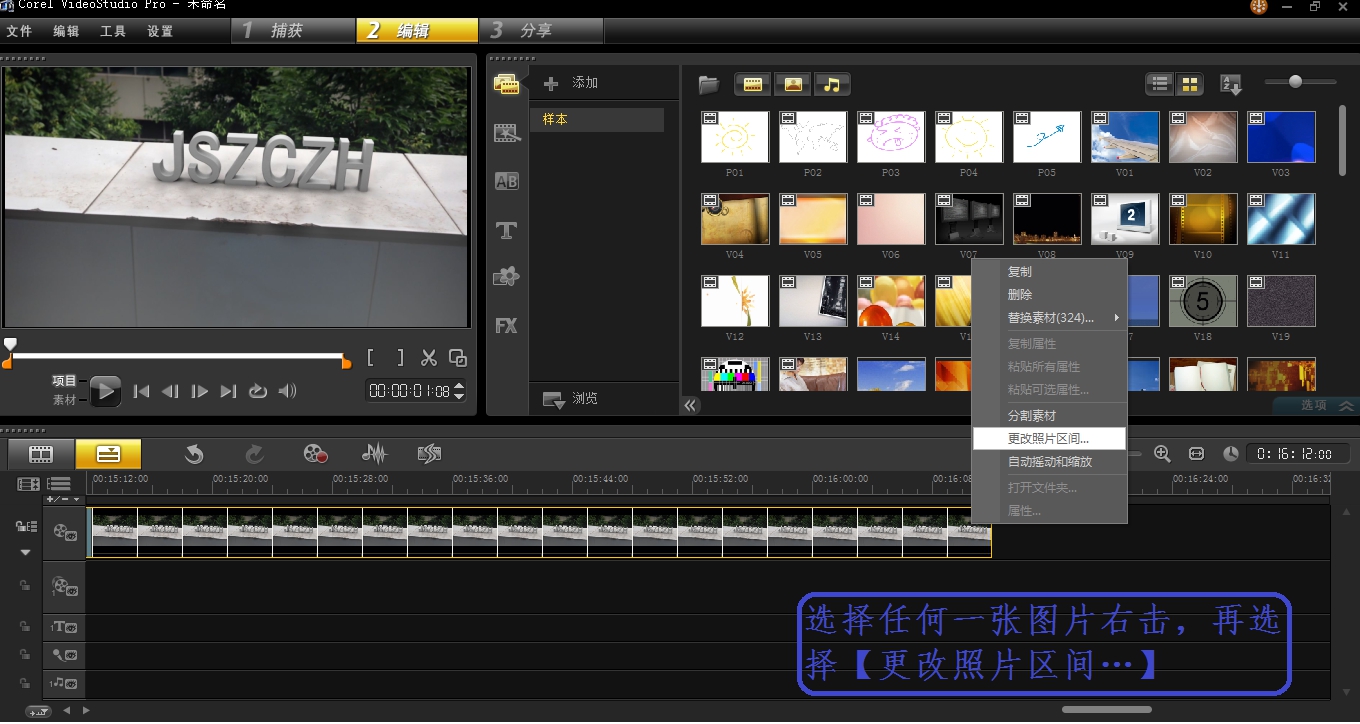Click the add folder plus icon
This screenshot has width=1360, height=724.
pyautogui.click(x=550, y=84)
